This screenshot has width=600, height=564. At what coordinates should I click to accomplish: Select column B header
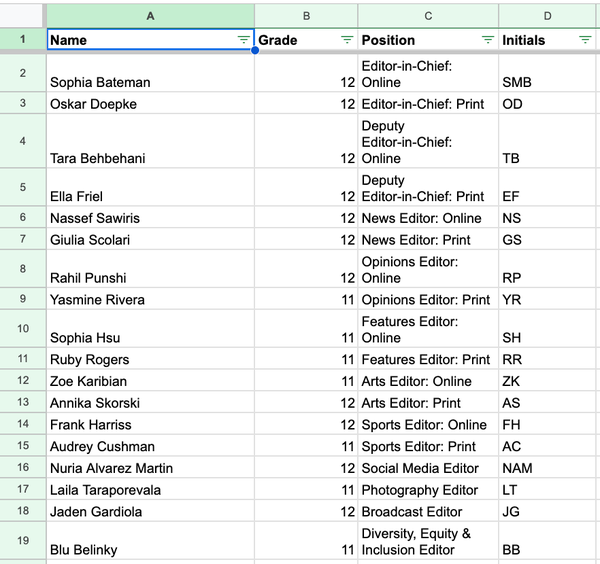[x=306, y=15]
